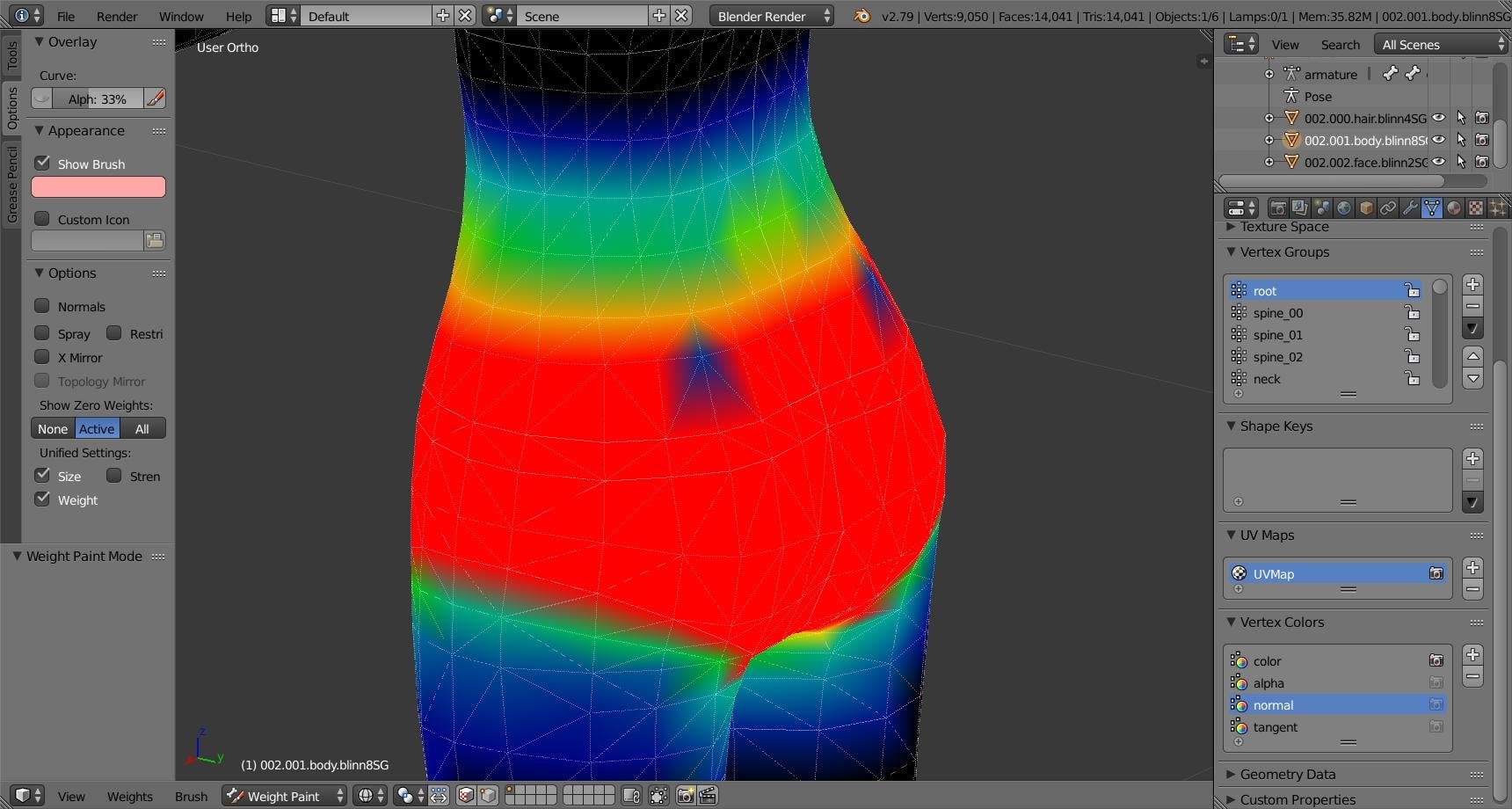
Task: Add a new vertex color layer
Action: point(1473,655)
